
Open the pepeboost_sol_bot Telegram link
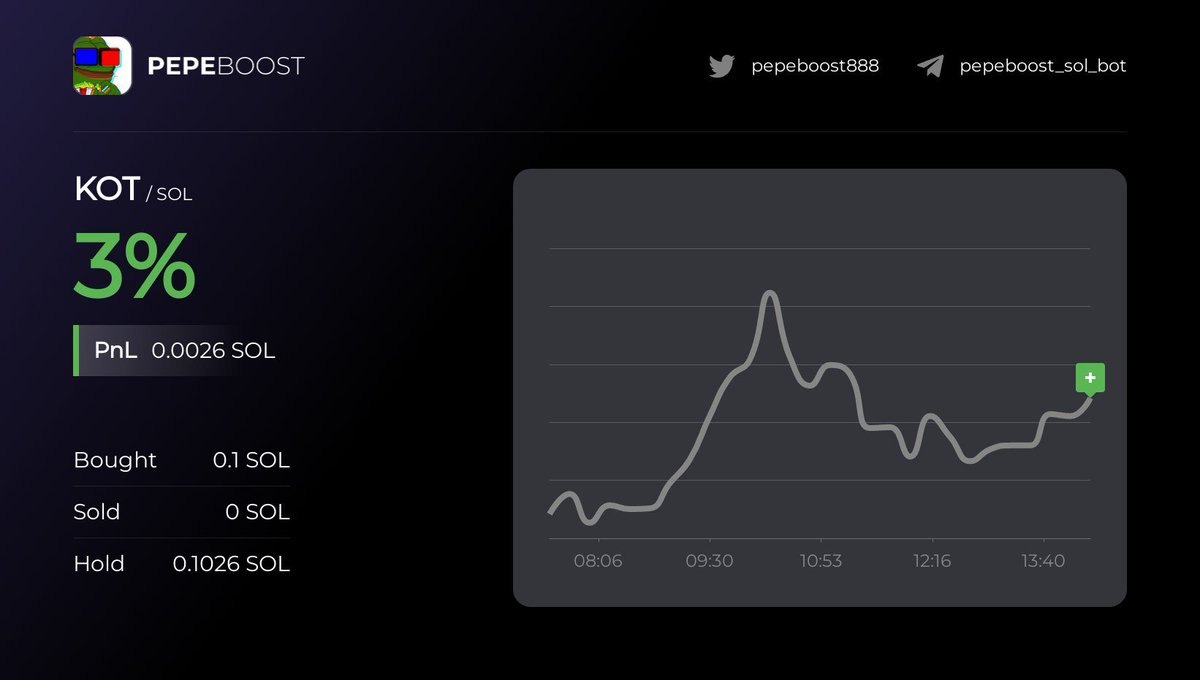click(1043, 66)
